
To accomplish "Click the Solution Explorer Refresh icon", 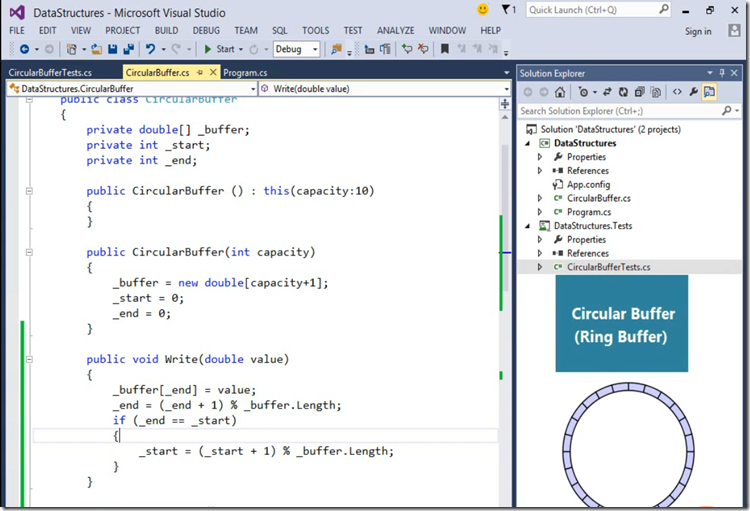I will [x=623, y=92].
